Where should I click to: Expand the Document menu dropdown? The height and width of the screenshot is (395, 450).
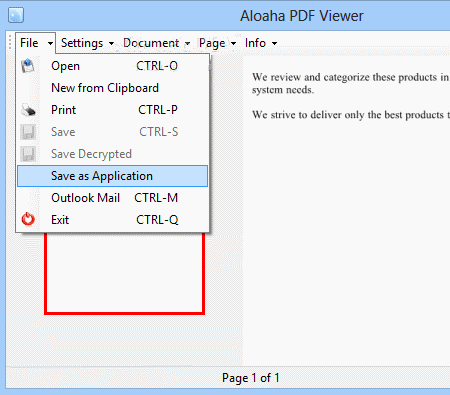pyautogui.click(x=187, y=43)
